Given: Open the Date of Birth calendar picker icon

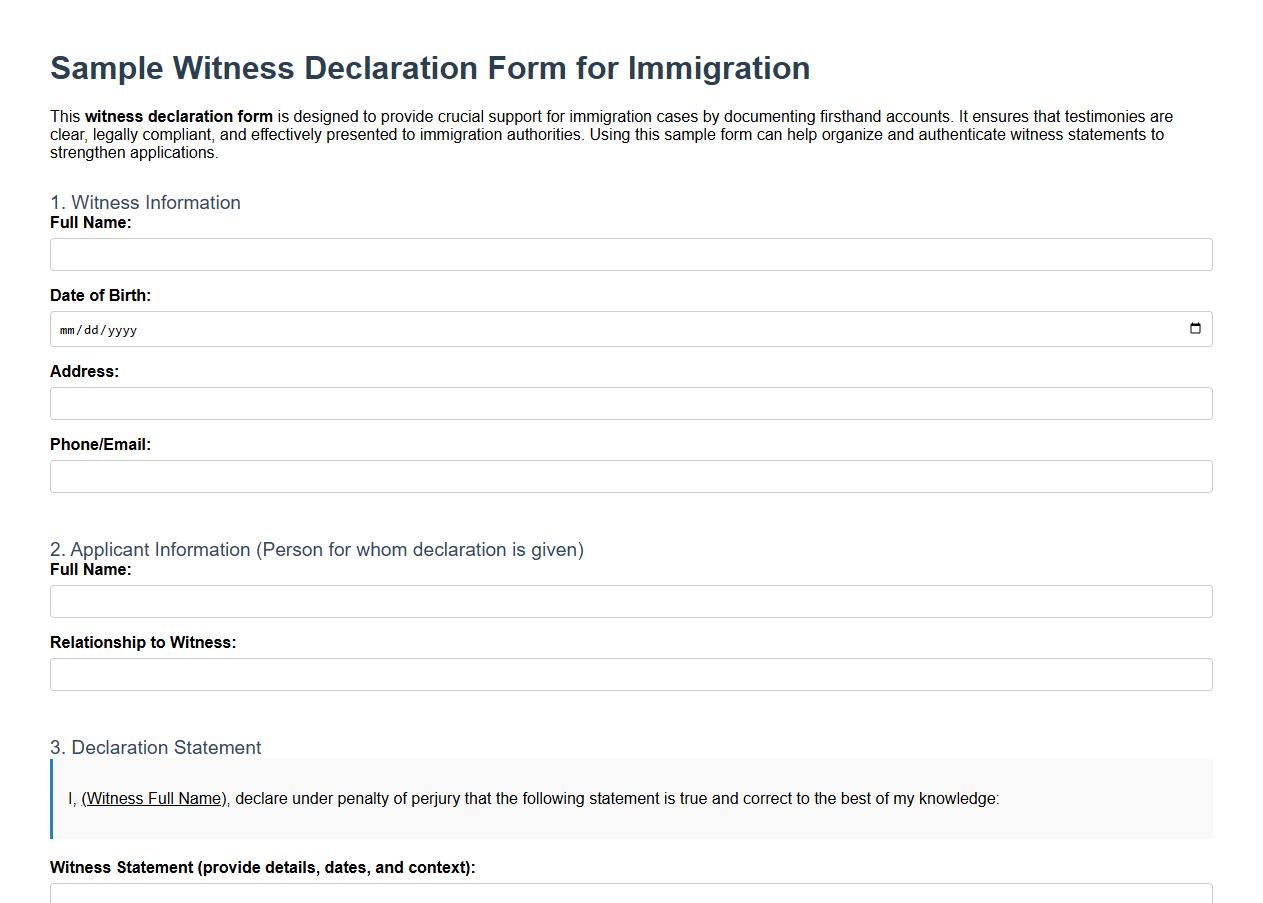Looking at the screenshot, I should coord(1196,328).
